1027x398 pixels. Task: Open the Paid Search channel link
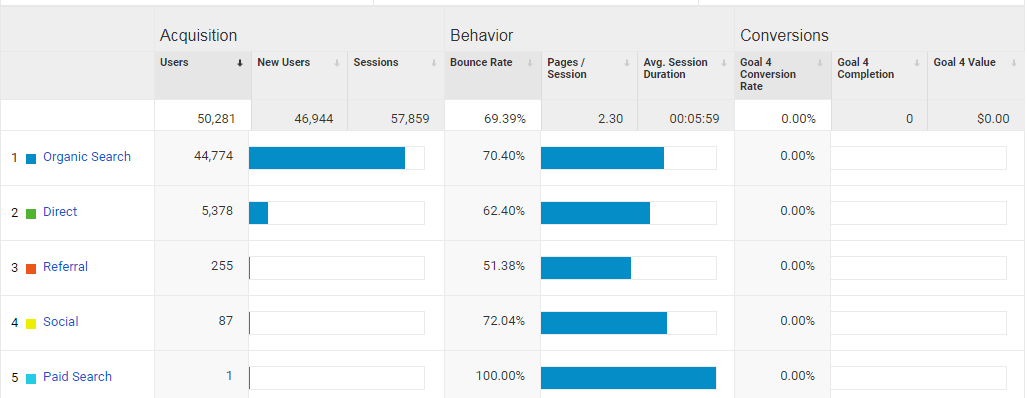click(77, 376)
